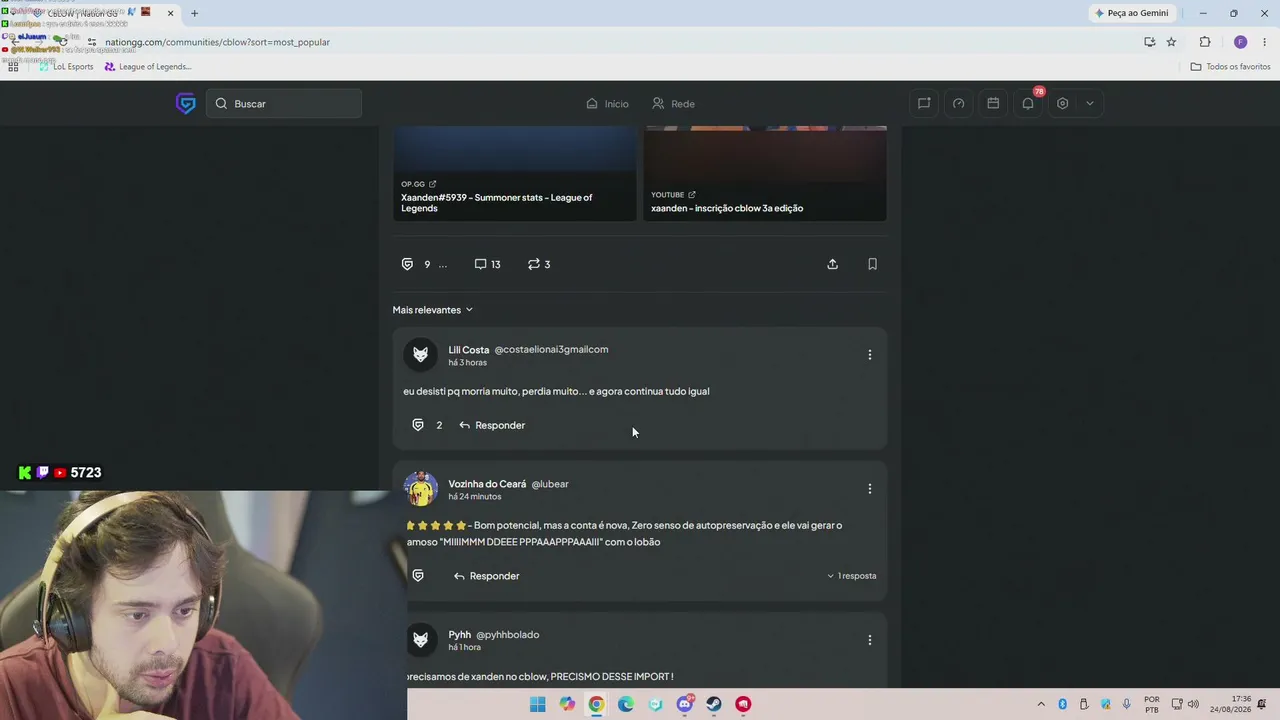
Task: Open more reactions ellipsis beside 9 likes
Action: 443,265
